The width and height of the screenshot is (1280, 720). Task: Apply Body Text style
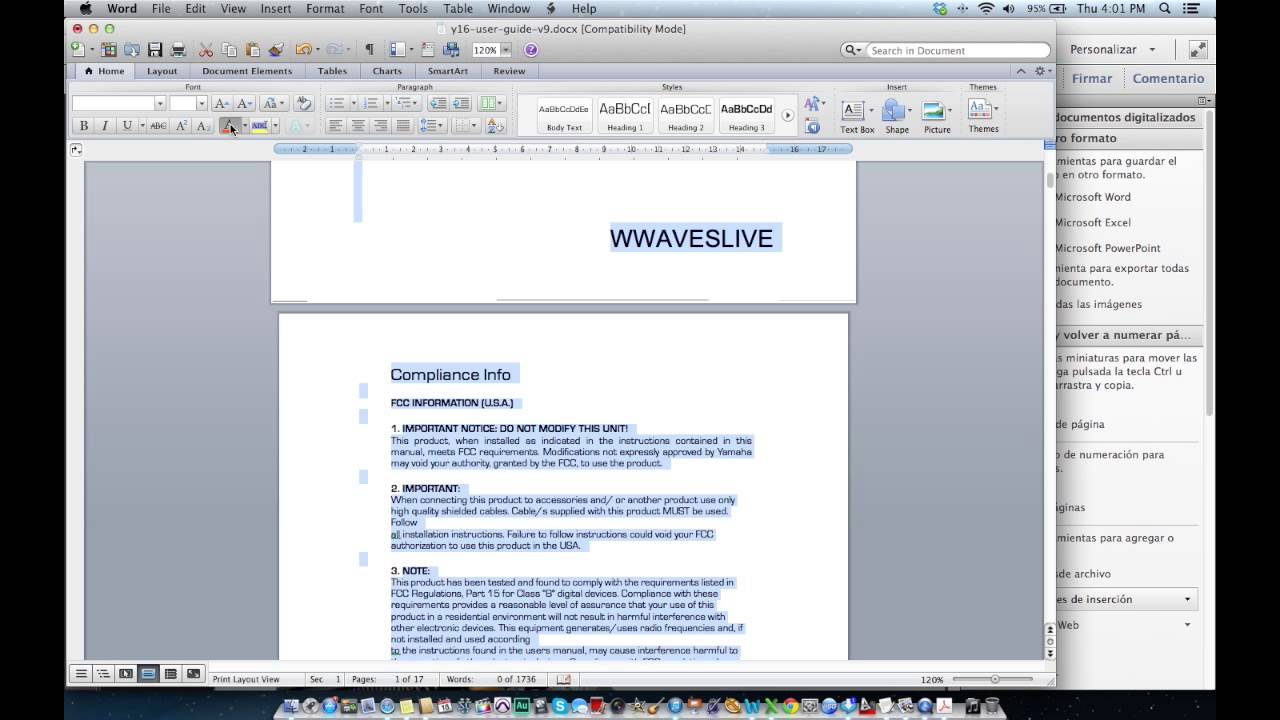click(564, 115)
